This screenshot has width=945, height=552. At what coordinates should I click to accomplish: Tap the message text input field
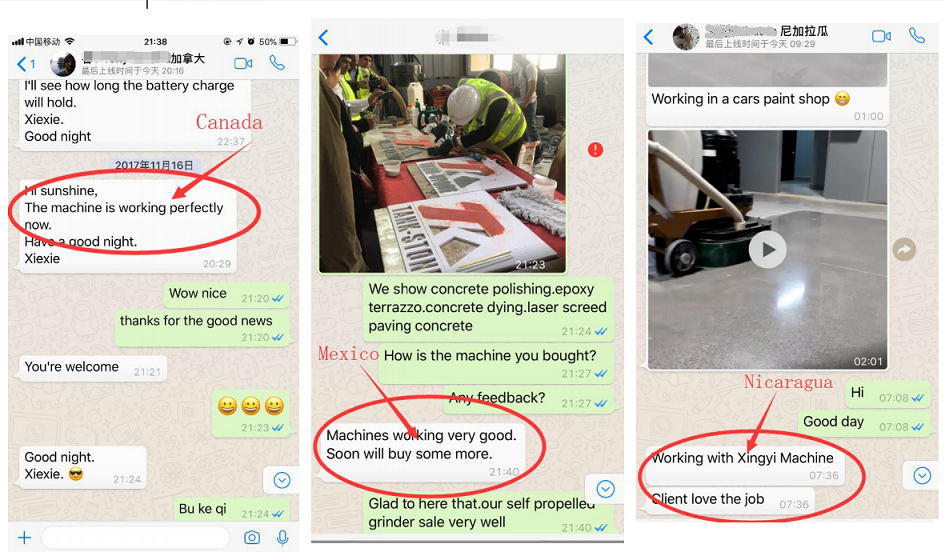point(137,537)
